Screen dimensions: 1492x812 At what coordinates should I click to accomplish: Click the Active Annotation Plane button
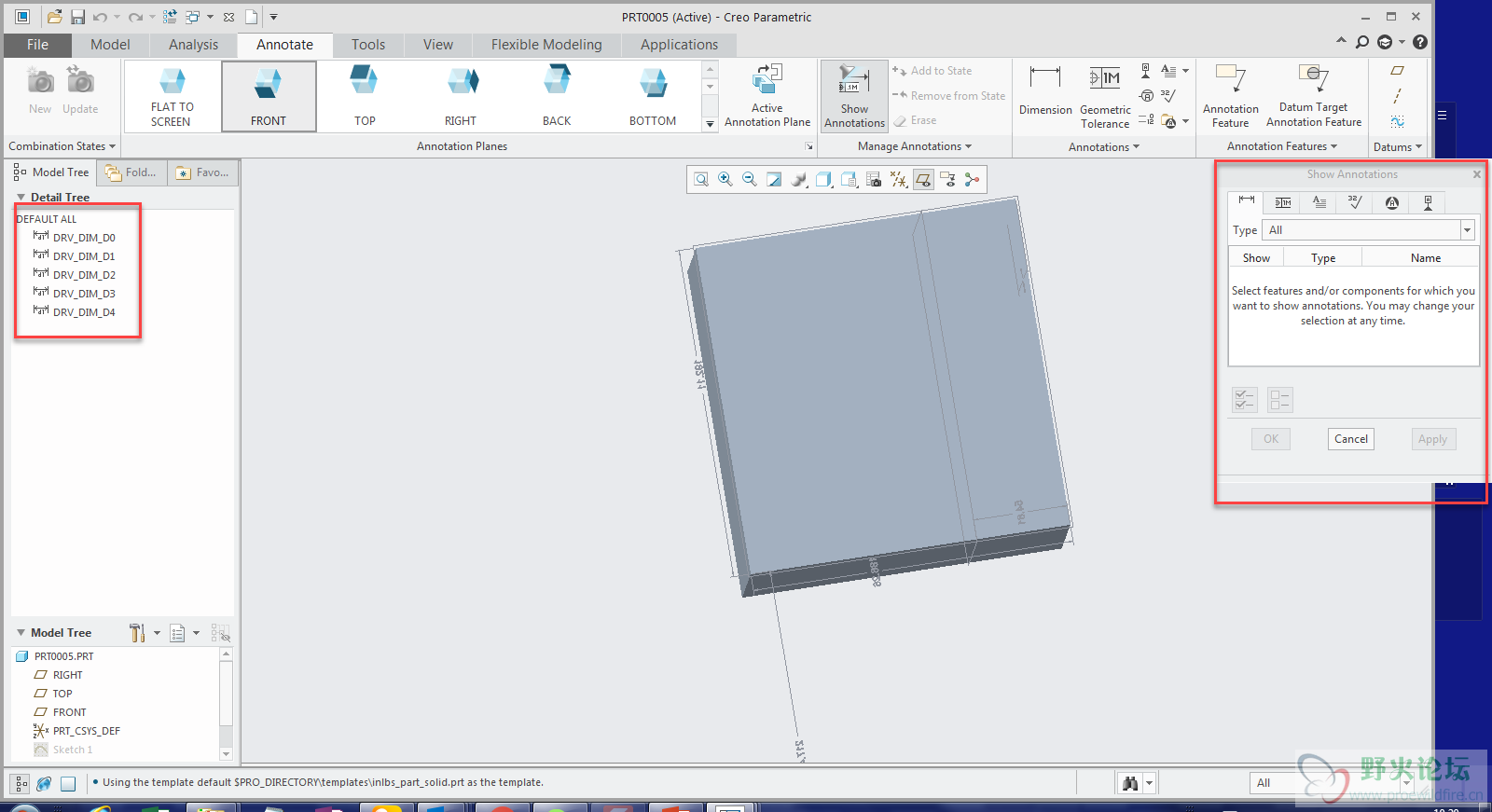click(767, 95)
